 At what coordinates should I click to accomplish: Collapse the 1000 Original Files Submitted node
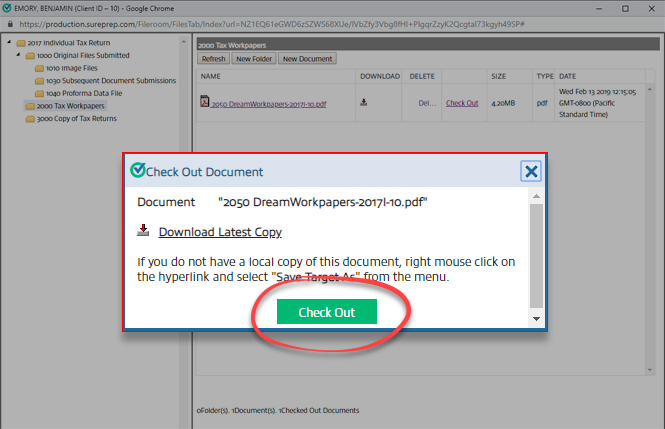[18, 55]
